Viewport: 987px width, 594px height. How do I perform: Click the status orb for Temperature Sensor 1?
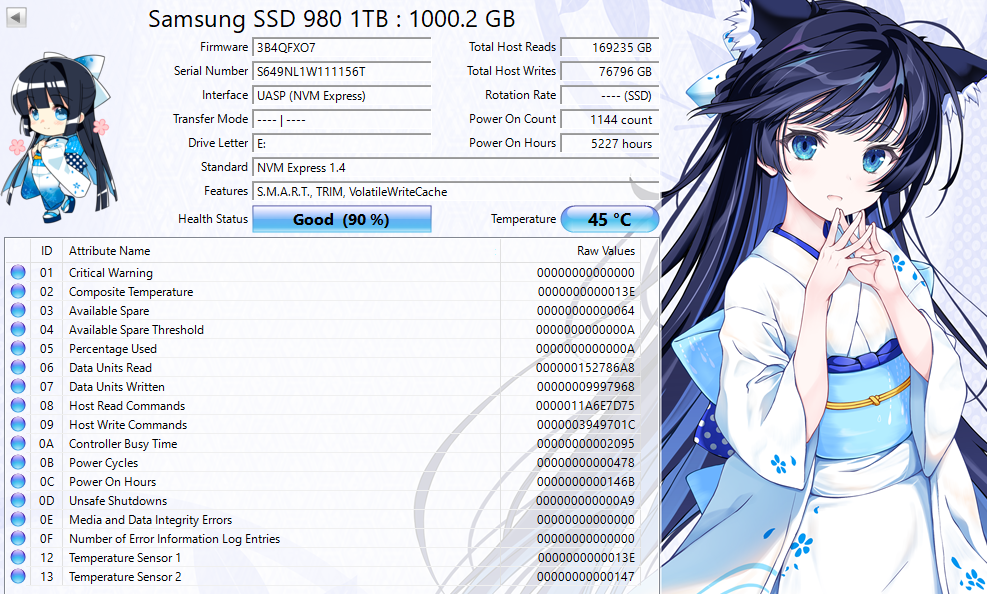click(x=18, y=558)
